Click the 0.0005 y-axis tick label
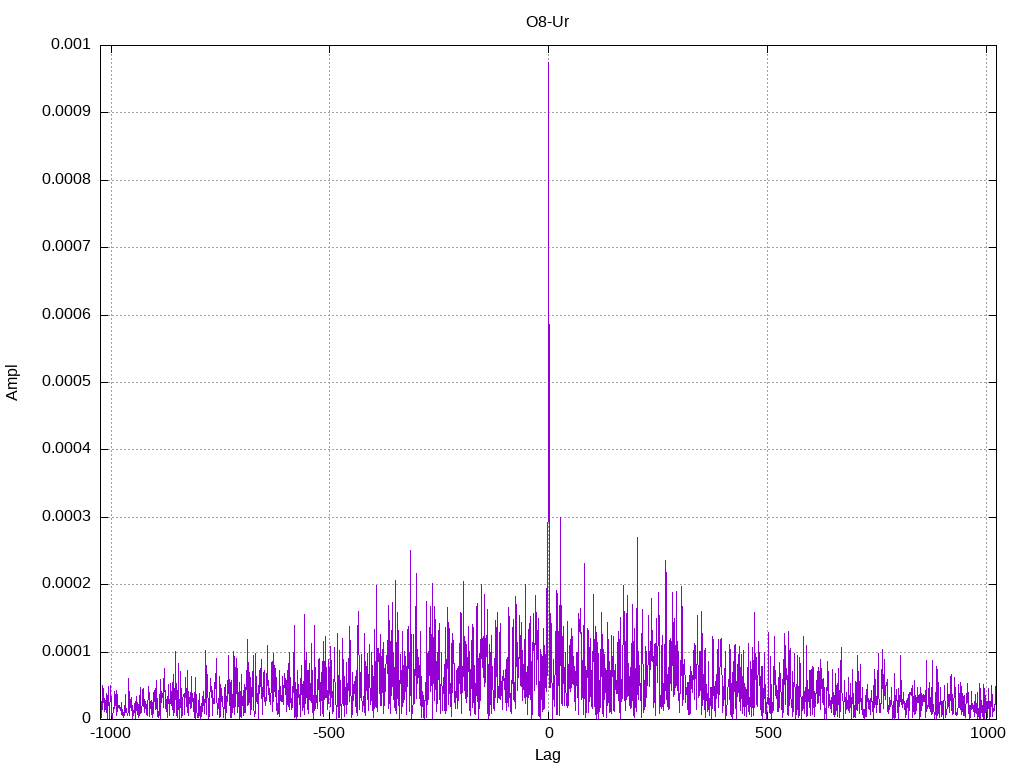1024x768 pixels. 67,382
